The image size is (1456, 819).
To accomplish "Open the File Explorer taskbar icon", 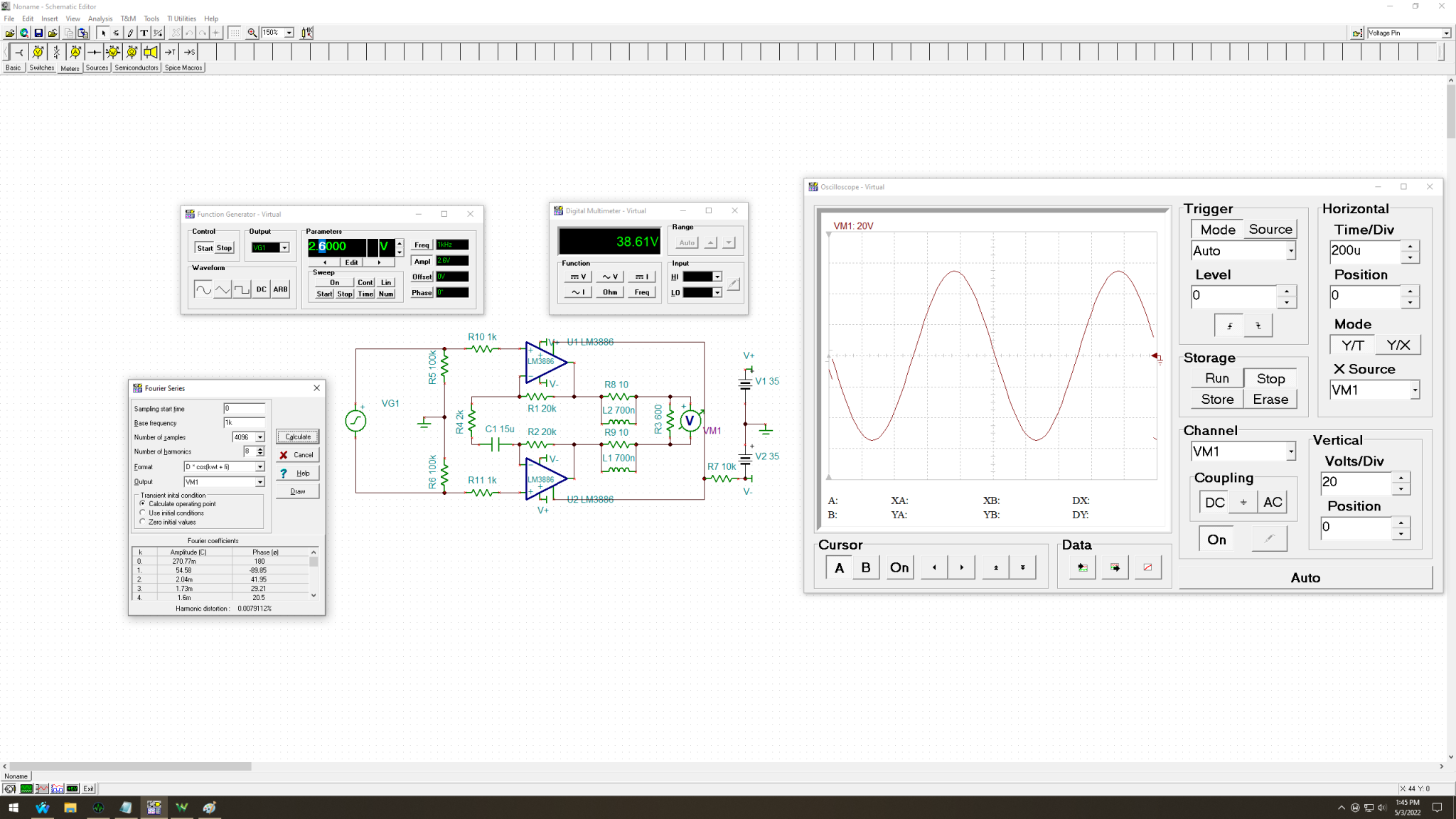I will coord(70,808).
